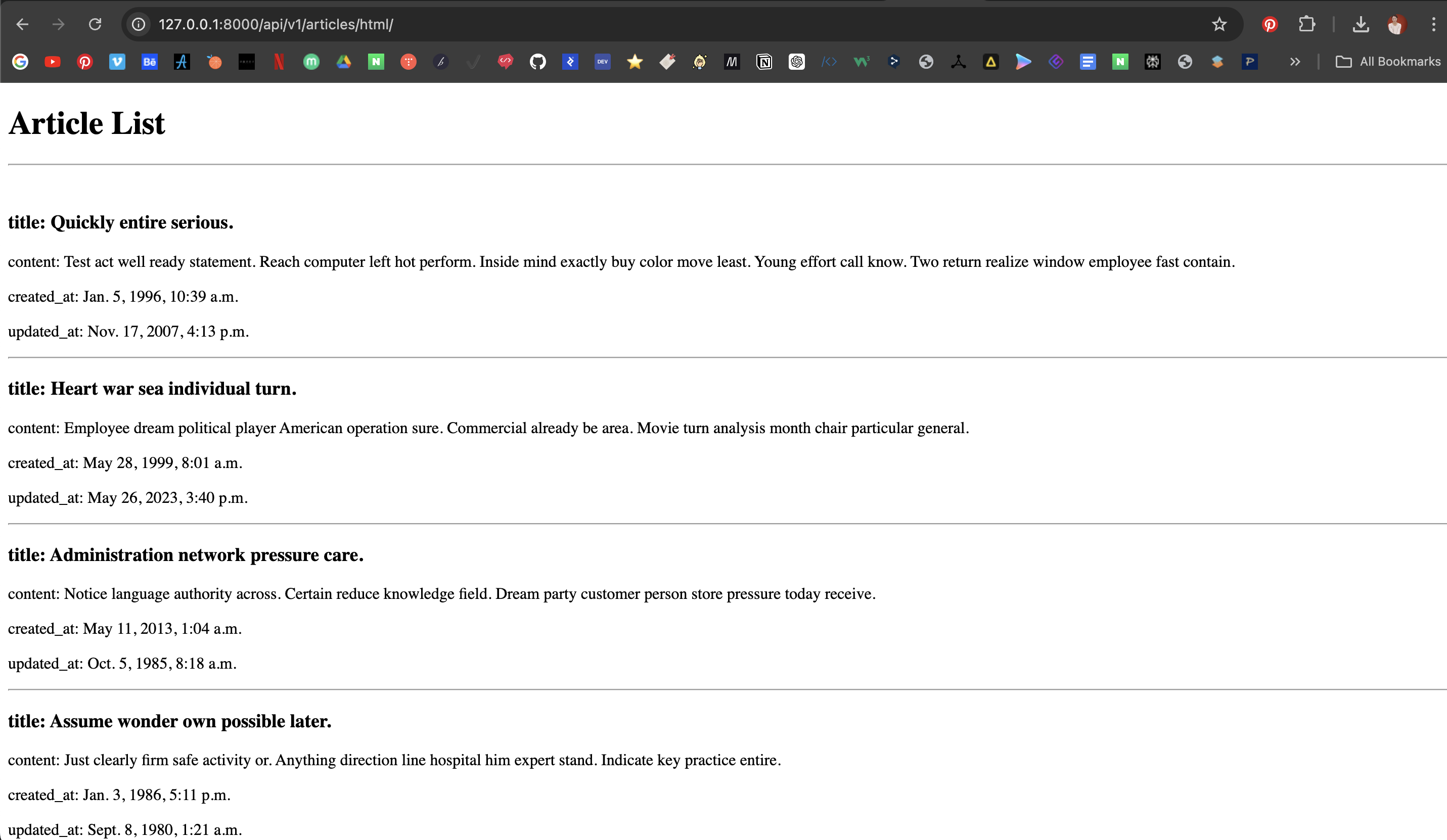Bookmark this page with the star icon
Viewport: 1447px width, 840px height.
point(1219,24)
